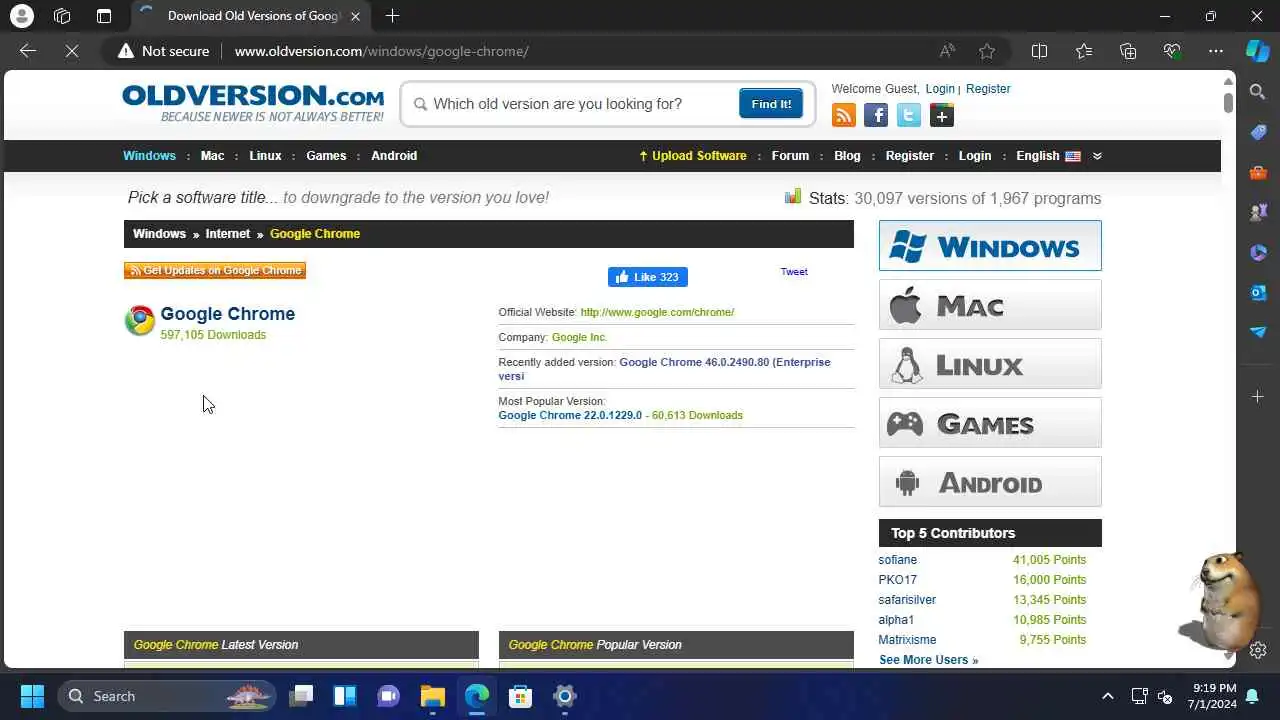Open sidebar Tools briefcase icon
1280x720 pixels.
click(x=1258, y=172)
